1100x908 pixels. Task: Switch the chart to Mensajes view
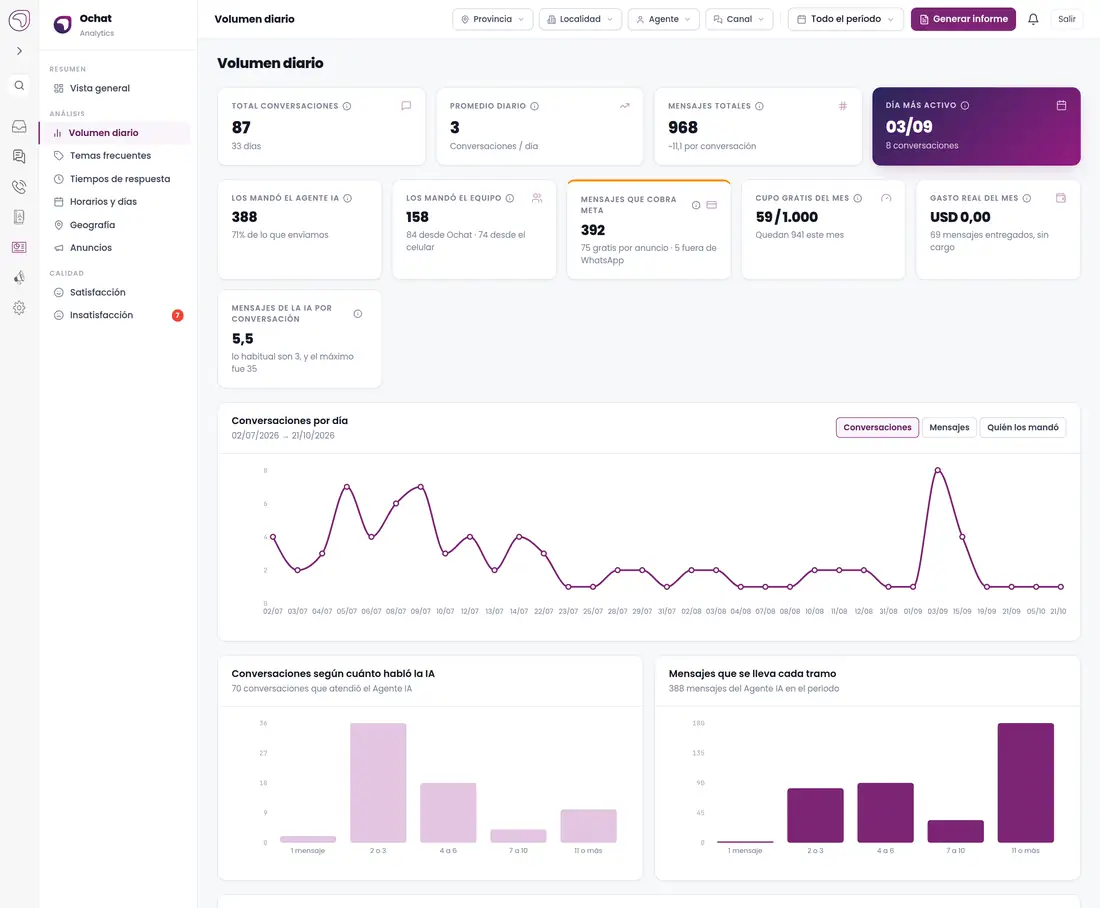[x=949, y=427]
